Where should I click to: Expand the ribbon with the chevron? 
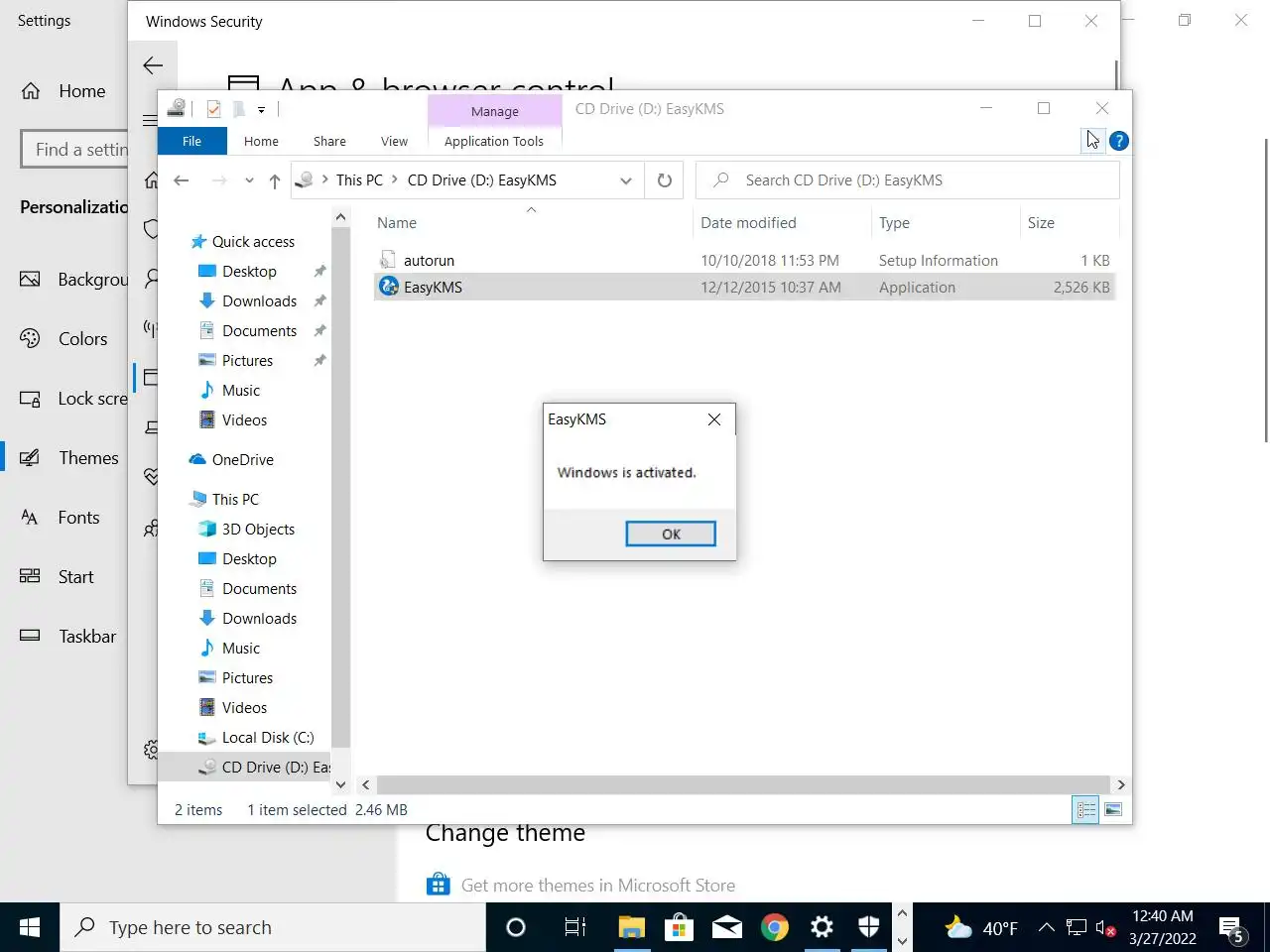click(1091, 141)
